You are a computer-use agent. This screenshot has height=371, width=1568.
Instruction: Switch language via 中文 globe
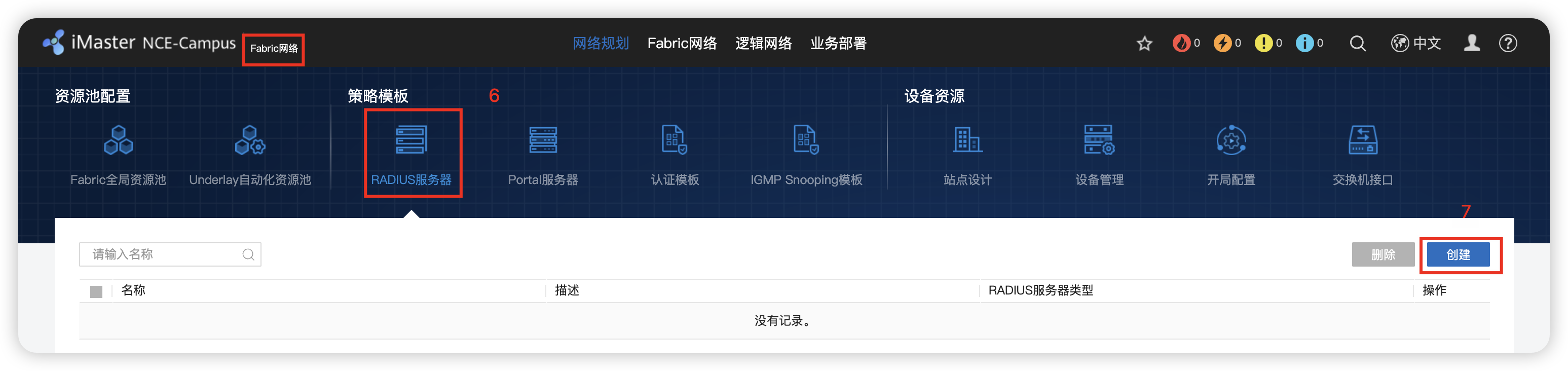click(1416, 43)
